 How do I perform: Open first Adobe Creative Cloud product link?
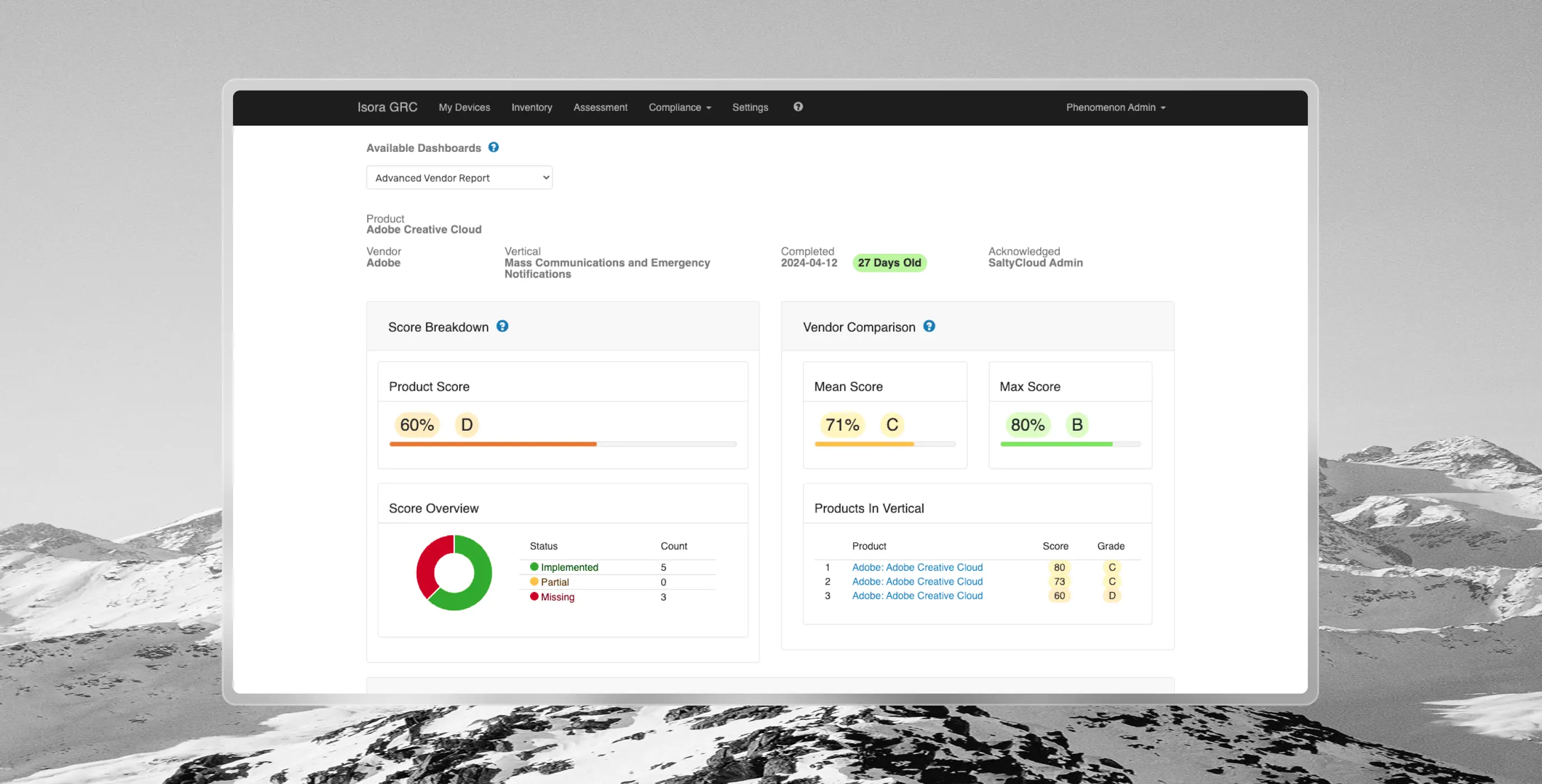pos(917,567)
